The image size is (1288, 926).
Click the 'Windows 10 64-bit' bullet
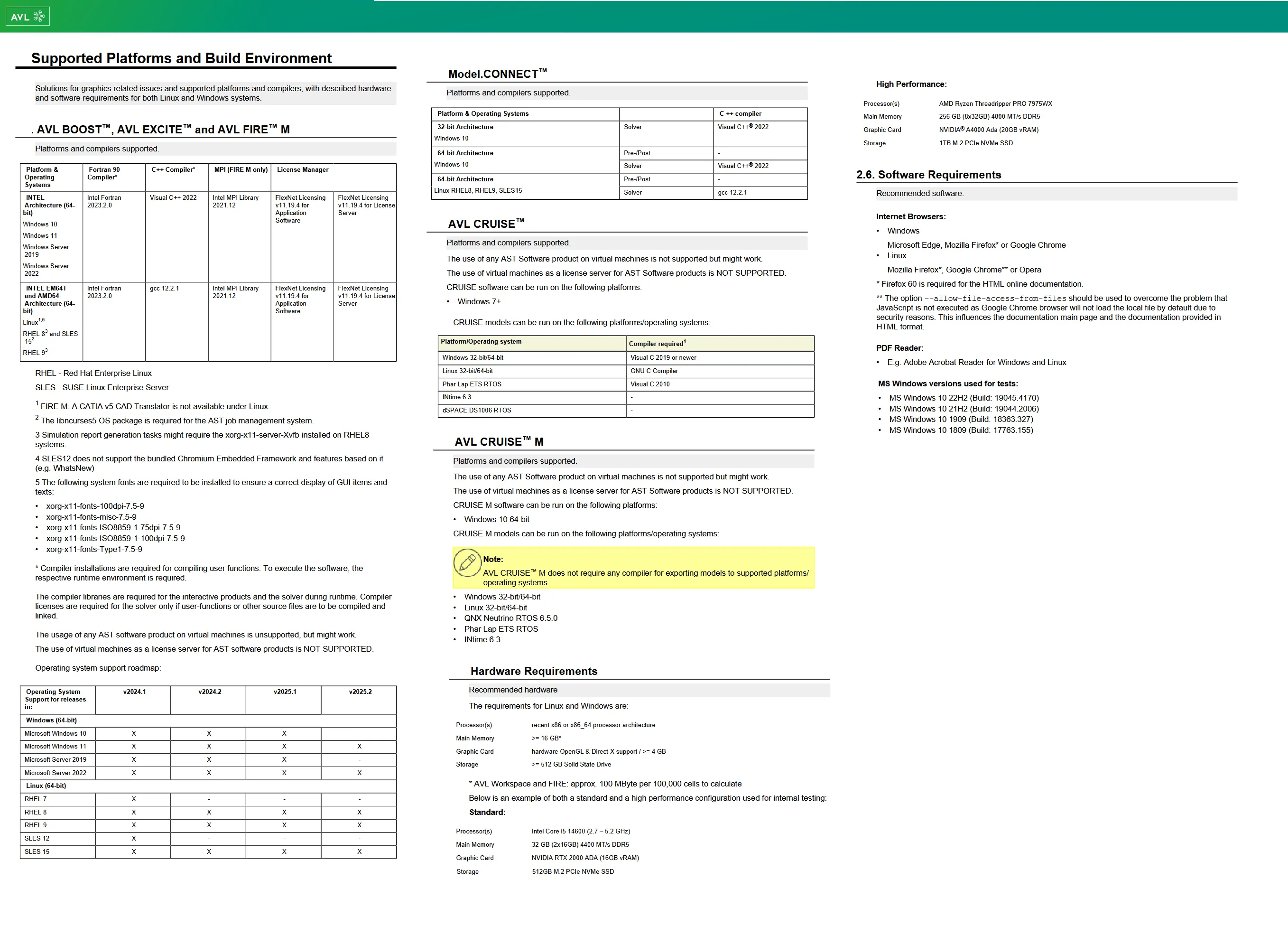pos(496,519)
